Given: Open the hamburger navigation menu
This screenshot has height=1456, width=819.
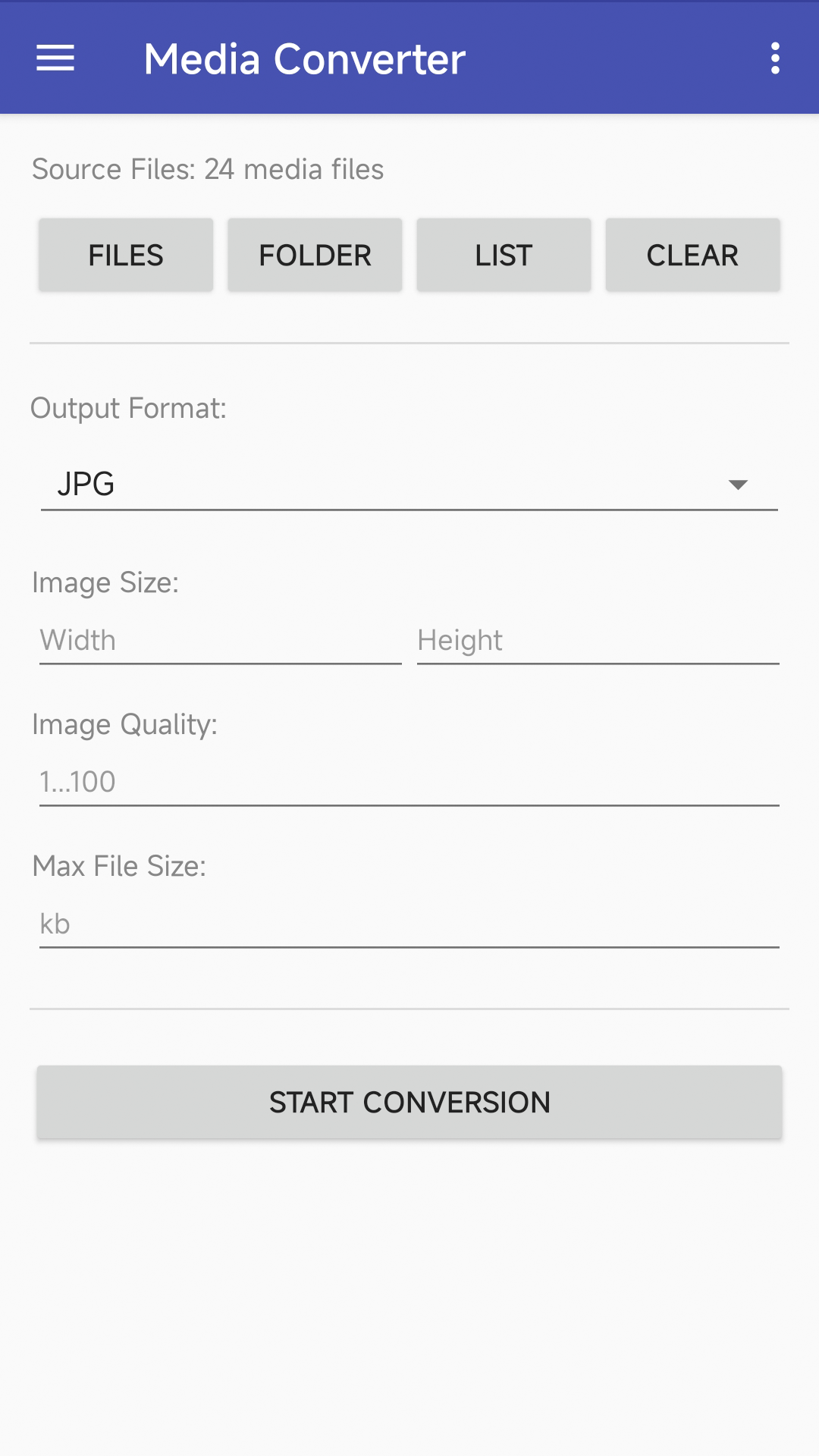Looking at the screenshot, I should click(x=55, y=58).
